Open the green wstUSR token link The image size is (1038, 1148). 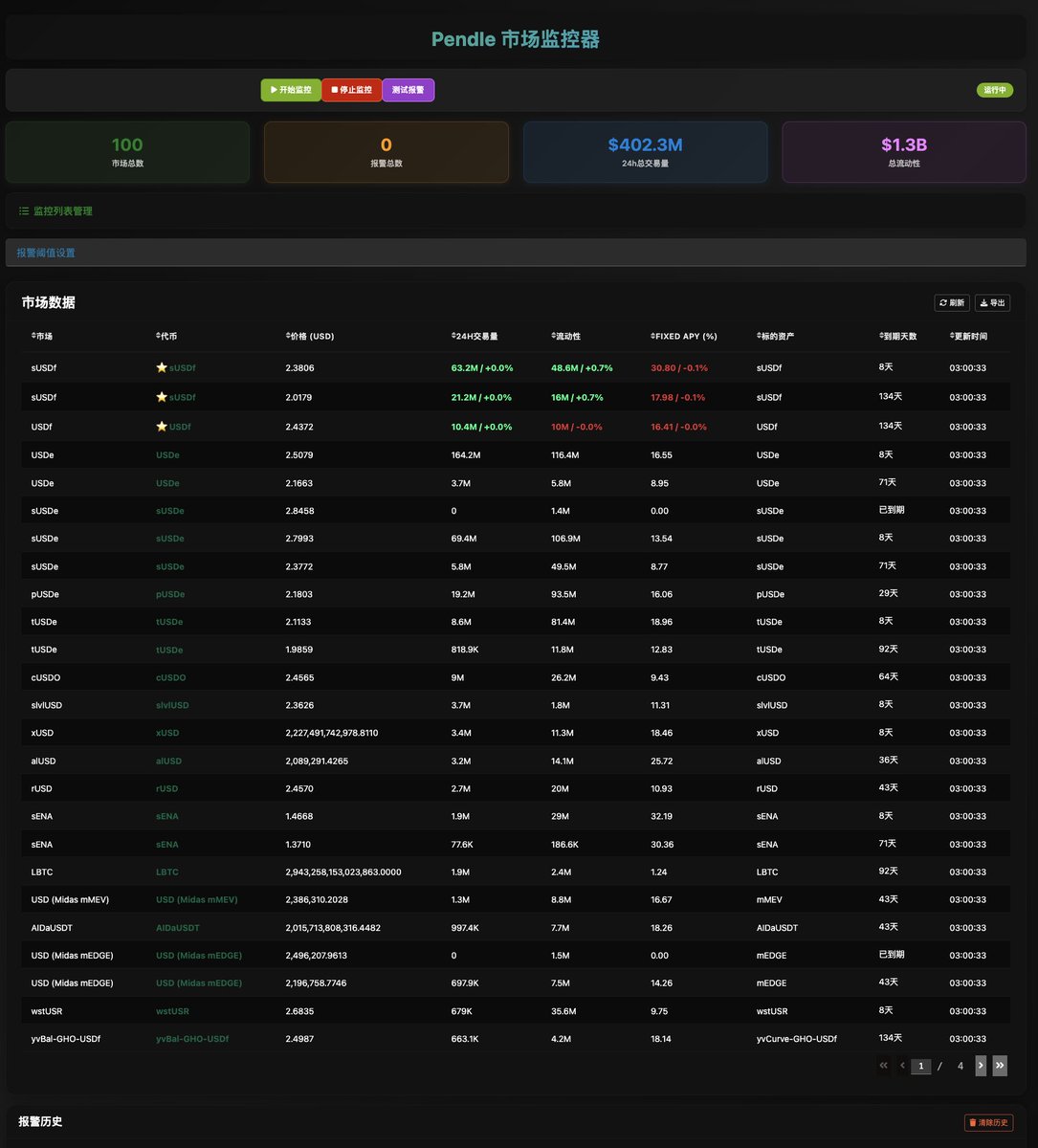click(172, 1011)
